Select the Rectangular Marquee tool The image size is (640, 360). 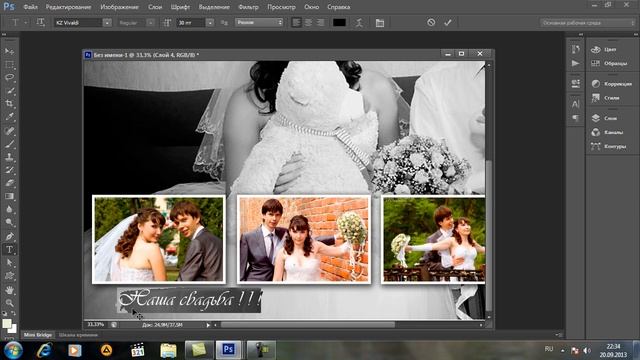9,64
